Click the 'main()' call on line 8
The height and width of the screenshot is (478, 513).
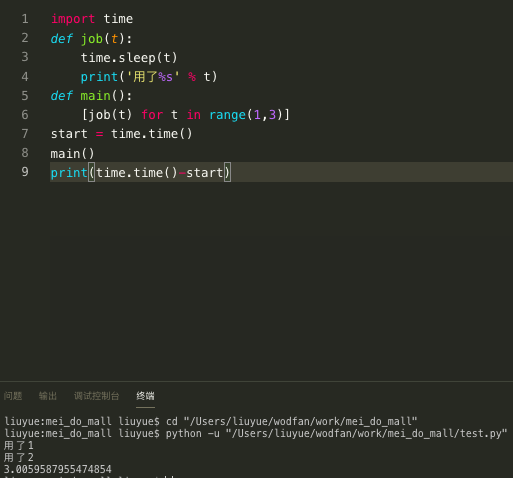point(73,154)
